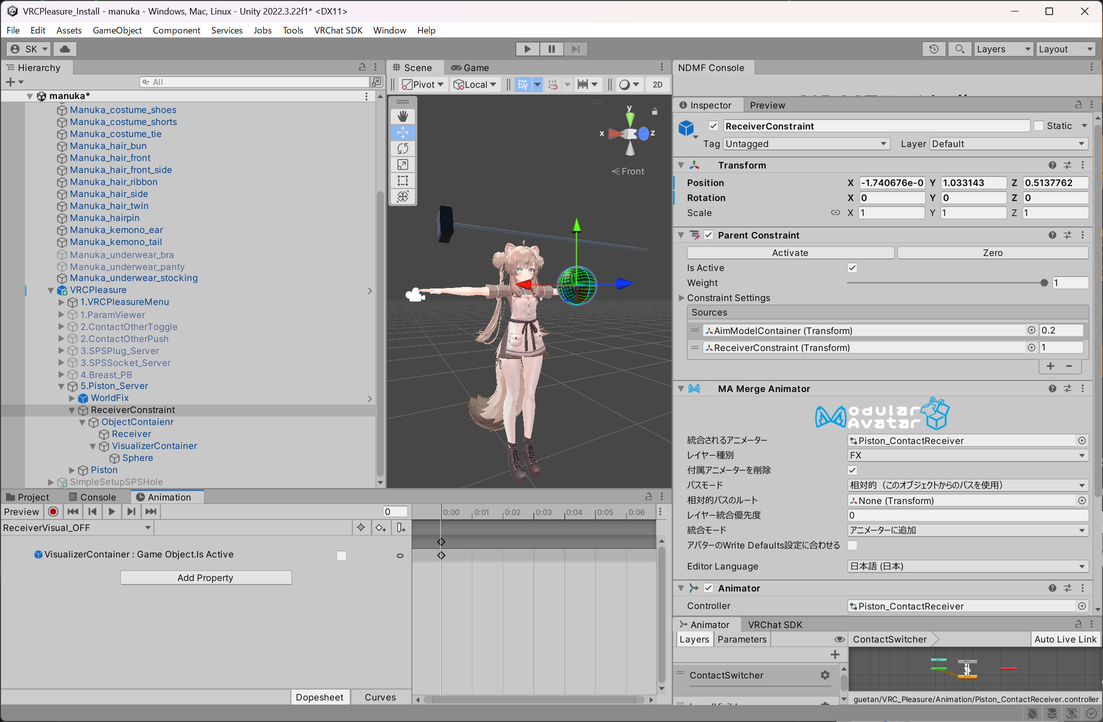Select the Hand view tool
Image resolution: width=1103 pixels, height=722 pixels.
tap(402, 116)
